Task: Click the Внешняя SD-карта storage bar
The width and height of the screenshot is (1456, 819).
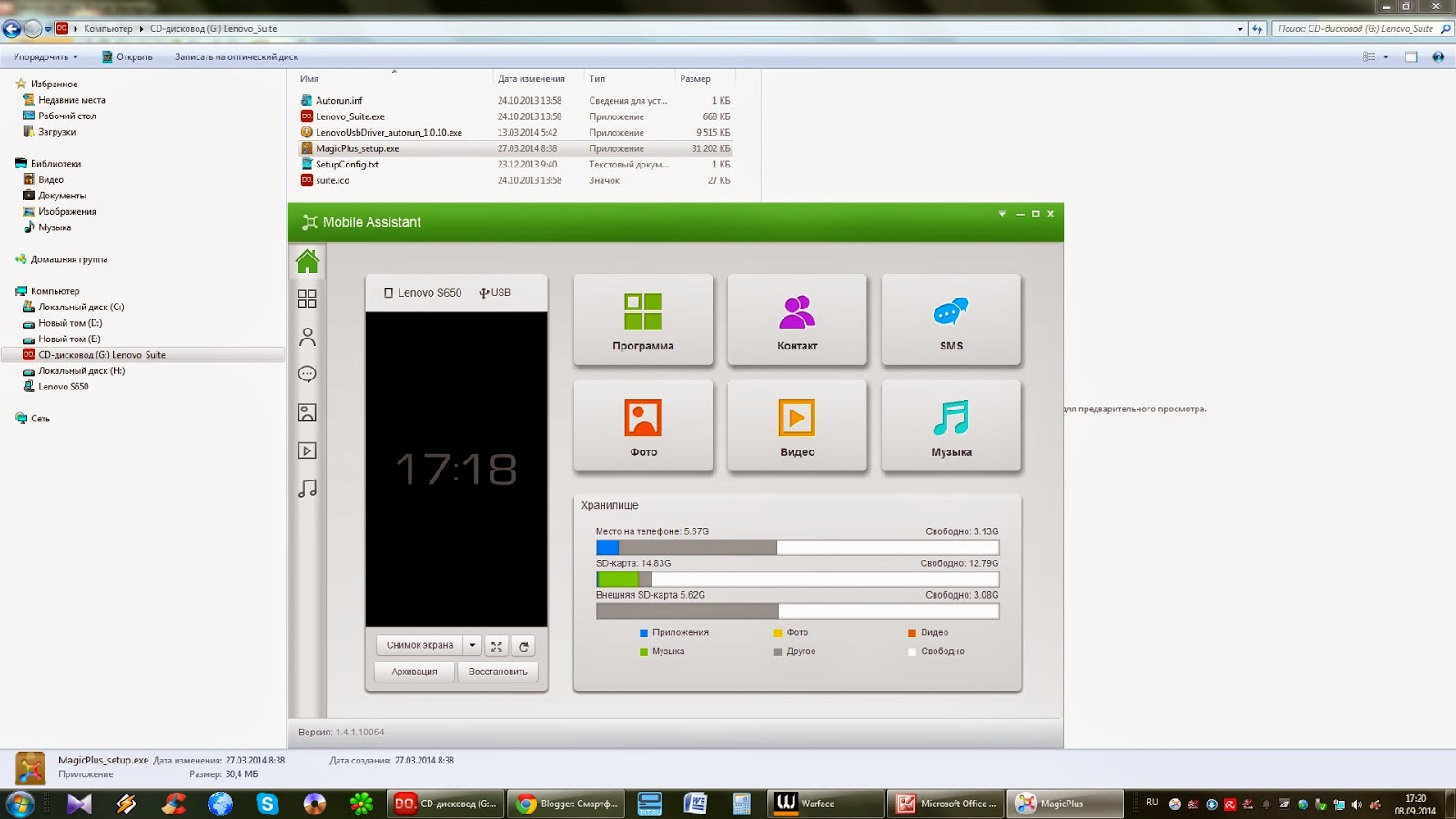Action: click(797, 612)
